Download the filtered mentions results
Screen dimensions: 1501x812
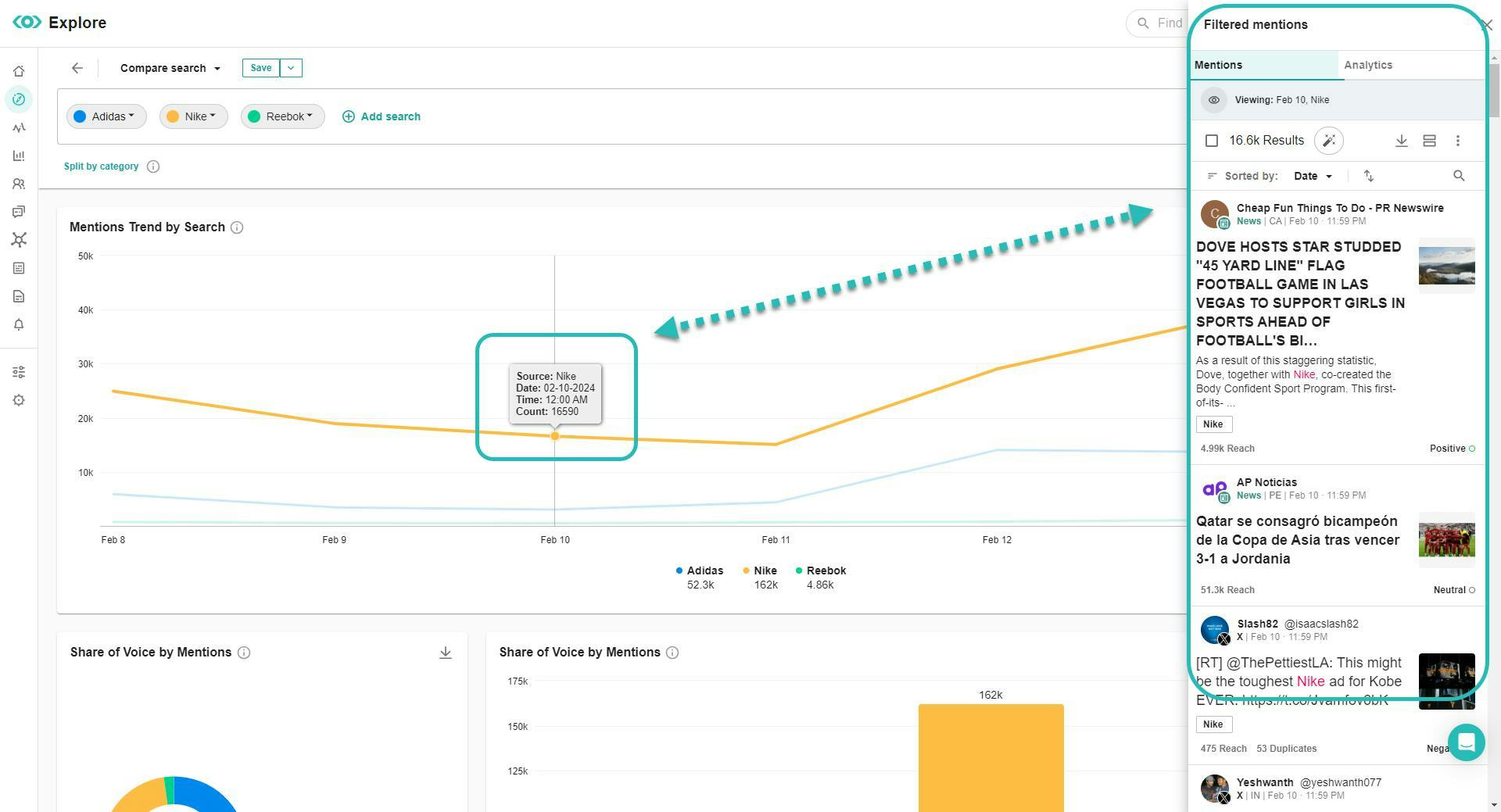(1401, 141)
